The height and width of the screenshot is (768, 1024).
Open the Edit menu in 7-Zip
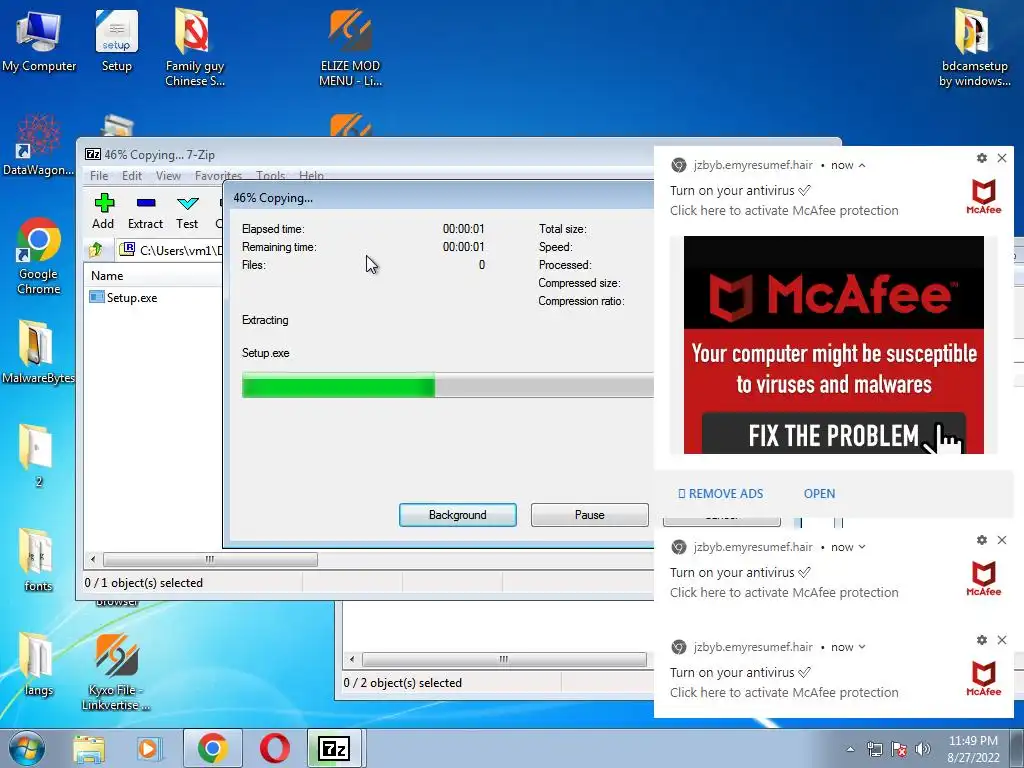(132, 176)
